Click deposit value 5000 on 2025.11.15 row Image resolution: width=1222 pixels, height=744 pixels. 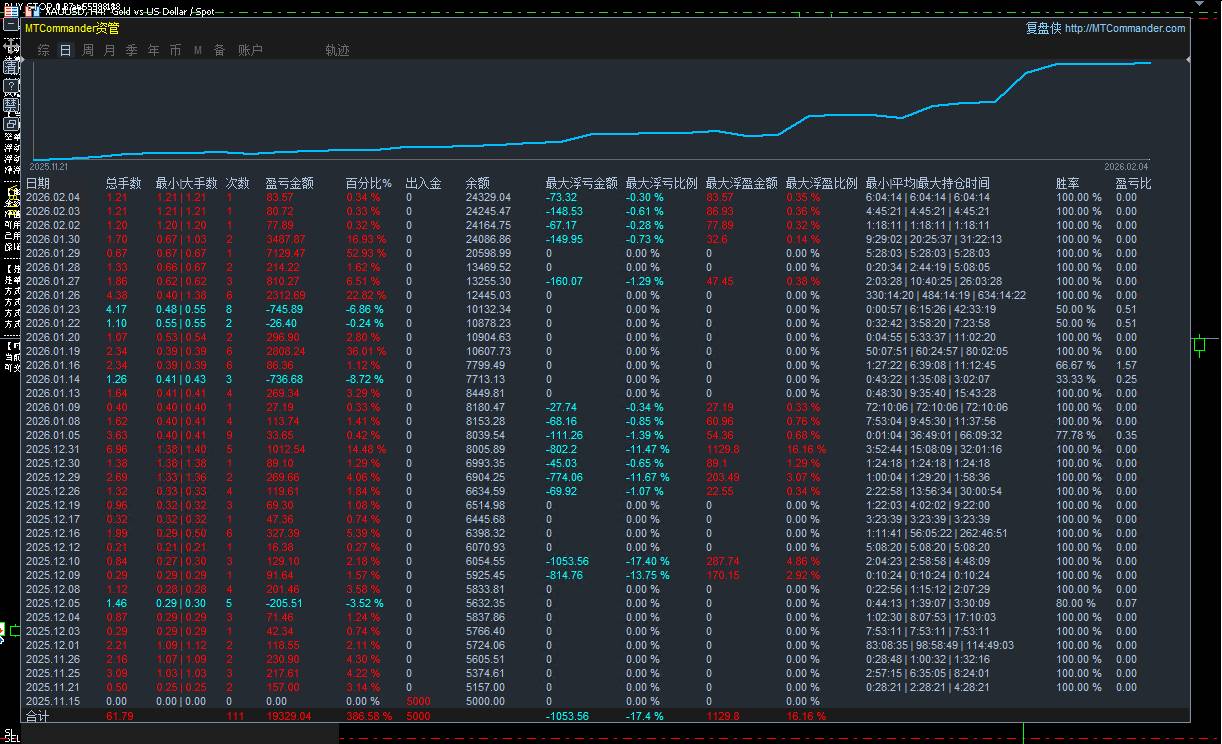pyautogui.click(x=418, y=702)
